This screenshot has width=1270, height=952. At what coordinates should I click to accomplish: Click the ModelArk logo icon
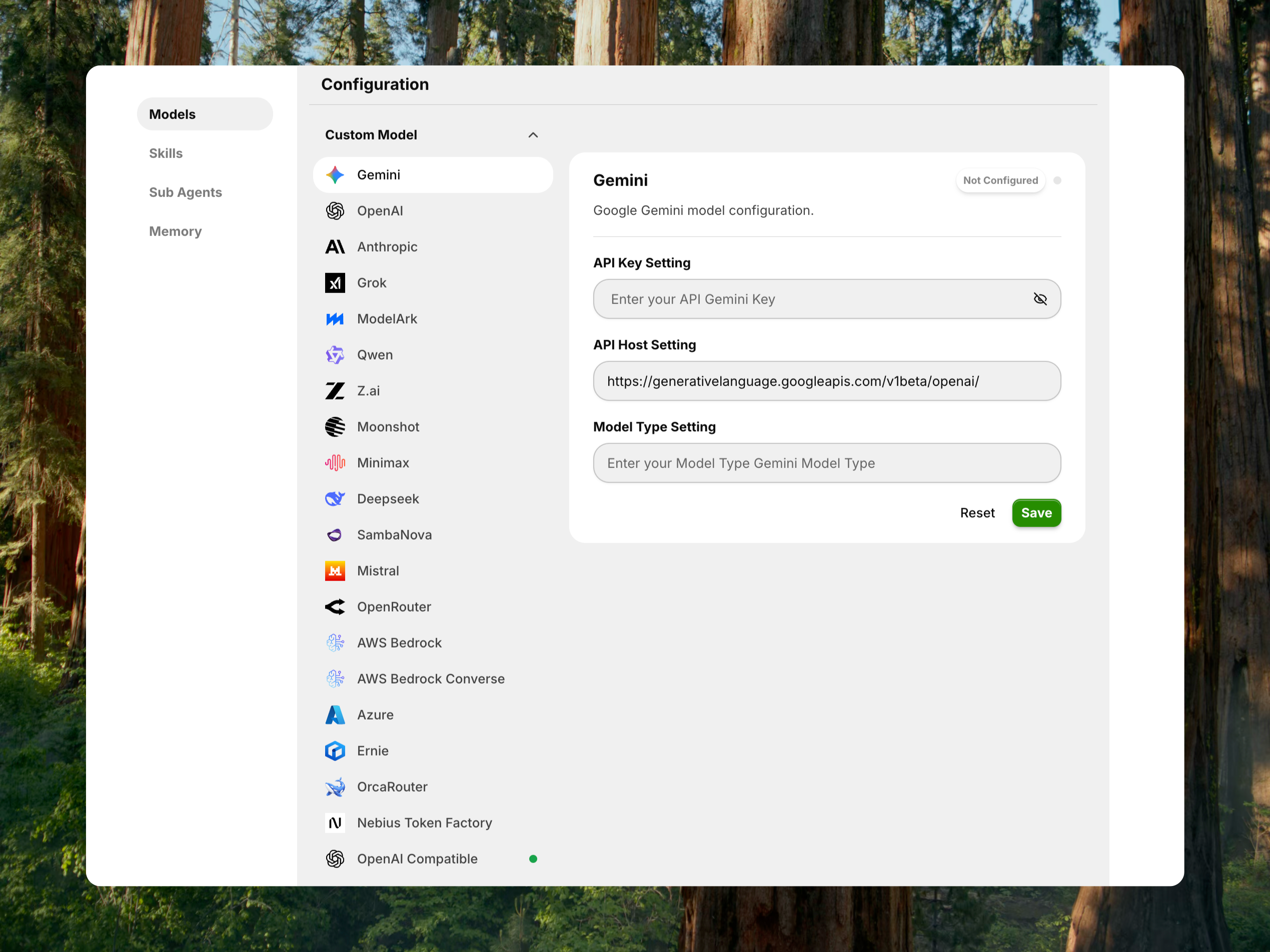pyautogui.click(x=335, y=319)
